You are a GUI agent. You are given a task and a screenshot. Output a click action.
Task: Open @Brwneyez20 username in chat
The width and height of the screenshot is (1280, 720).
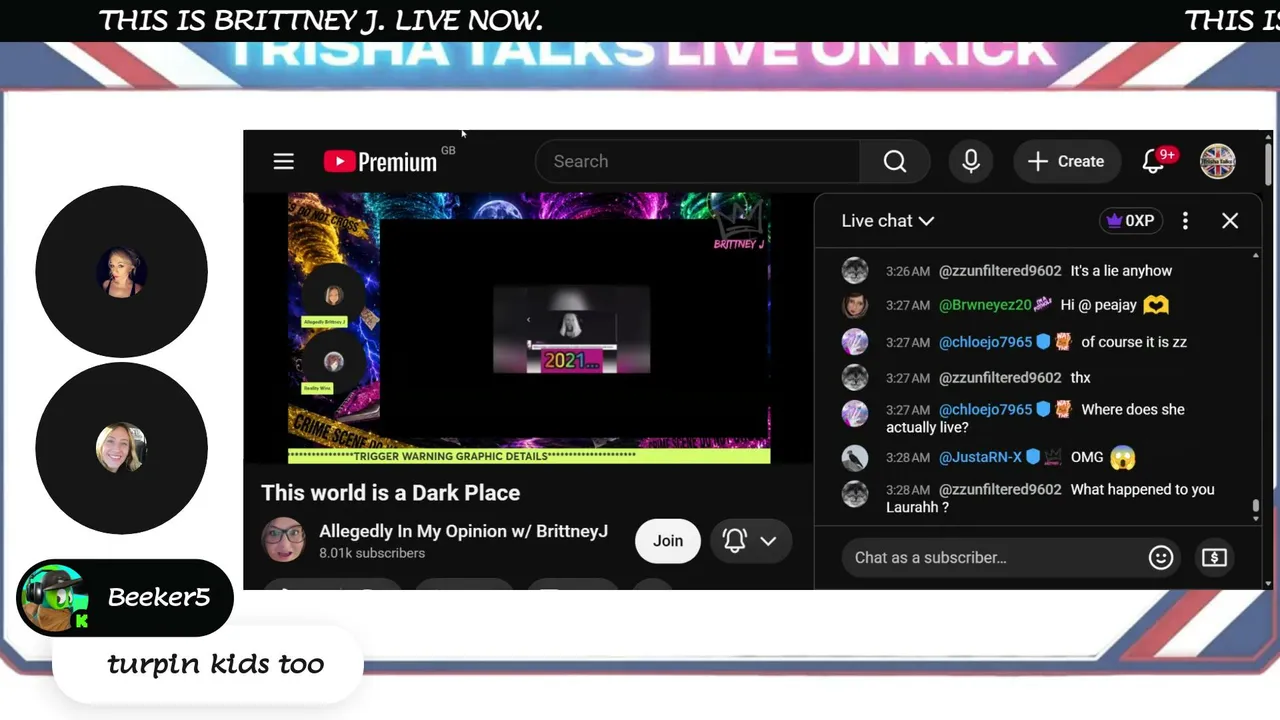[x=985, y=305]
